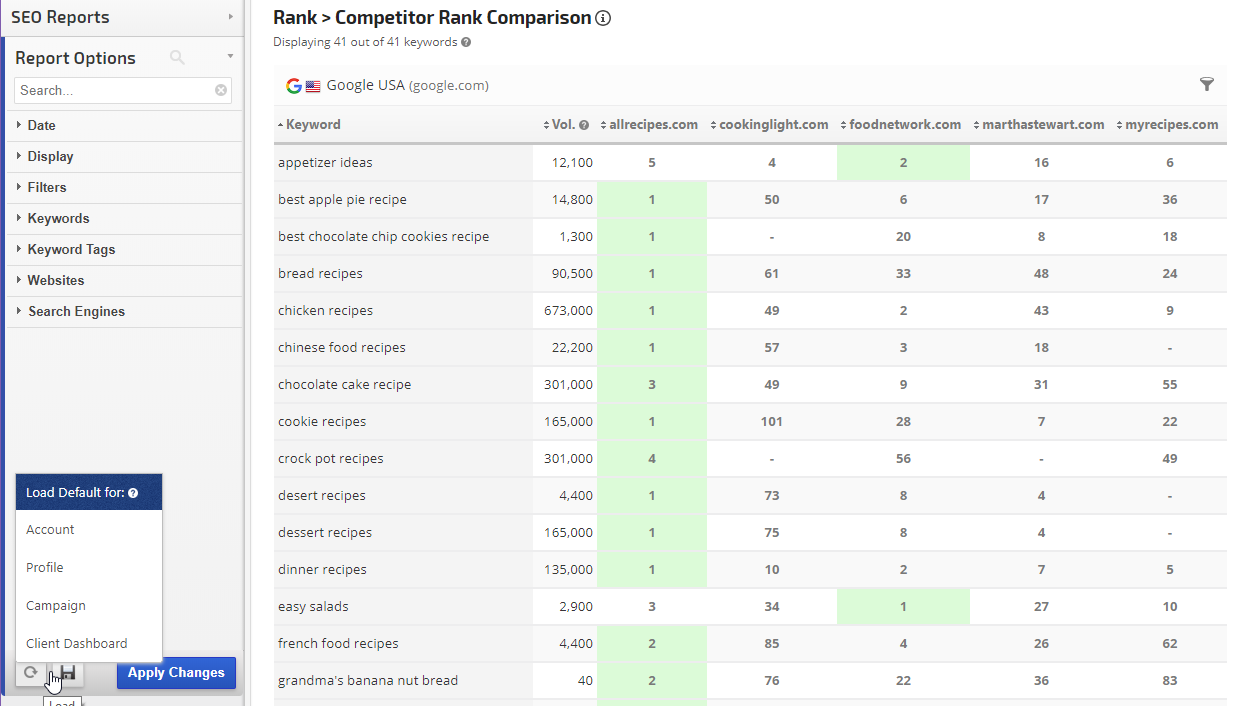Click the info icon beside Competitor Rank Comparison
The image size is (1235, 706).
603,18
